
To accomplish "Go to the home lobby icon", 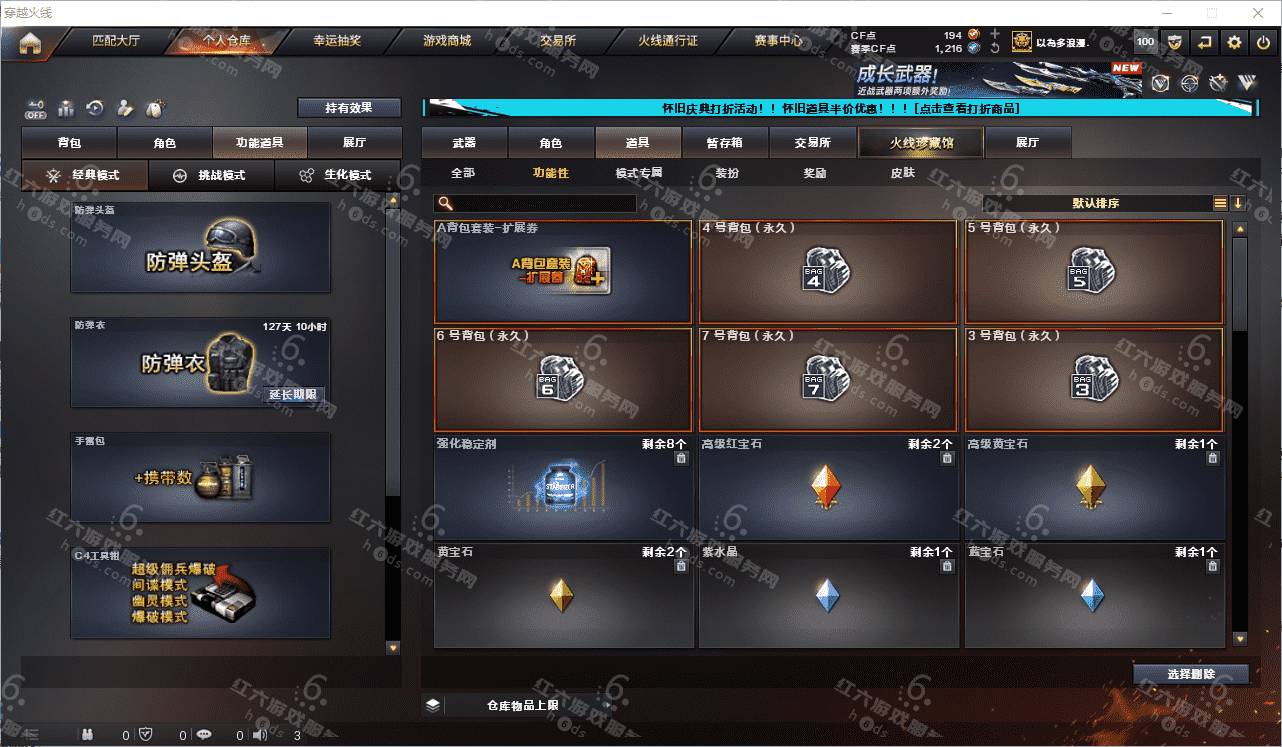I will coord(30,42).
